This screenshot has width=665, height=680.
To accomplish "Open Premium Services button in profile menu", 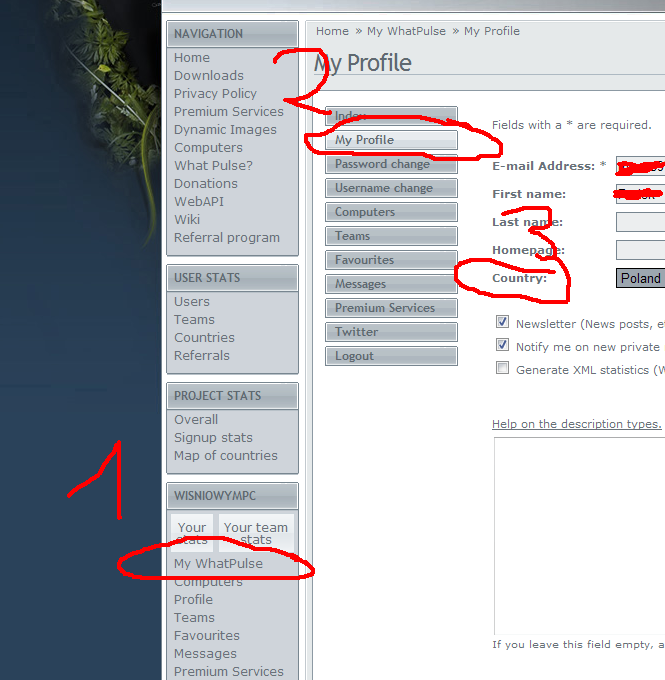I will (391, 308).
